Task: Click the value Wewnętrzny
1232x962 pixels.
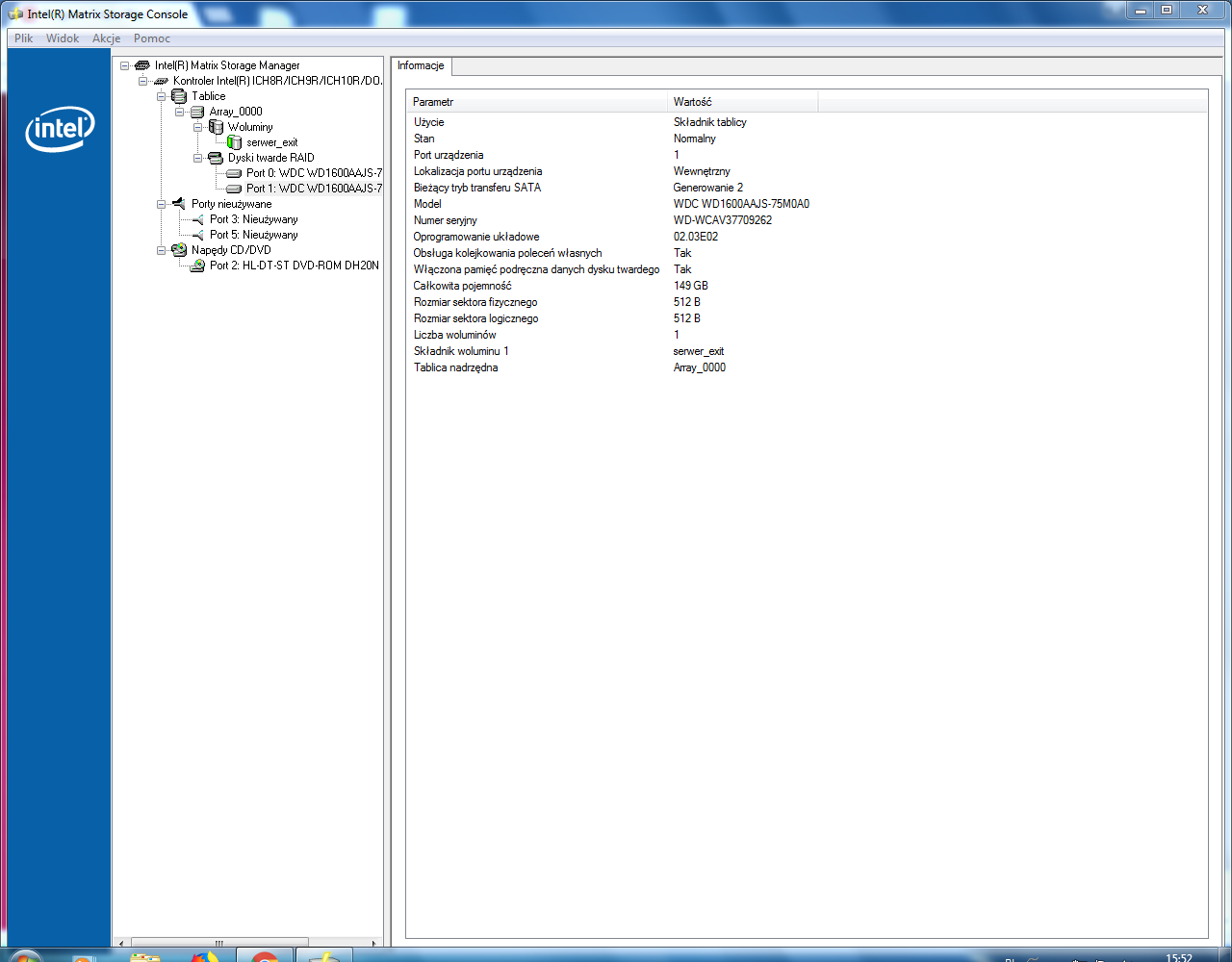Action: tap(702, 171)
